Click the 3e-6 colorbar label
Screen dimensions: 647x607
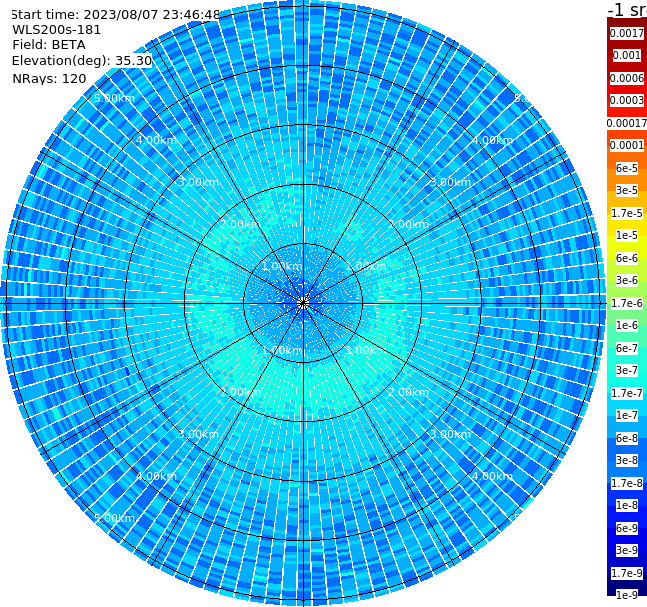(x=627, y=280)
